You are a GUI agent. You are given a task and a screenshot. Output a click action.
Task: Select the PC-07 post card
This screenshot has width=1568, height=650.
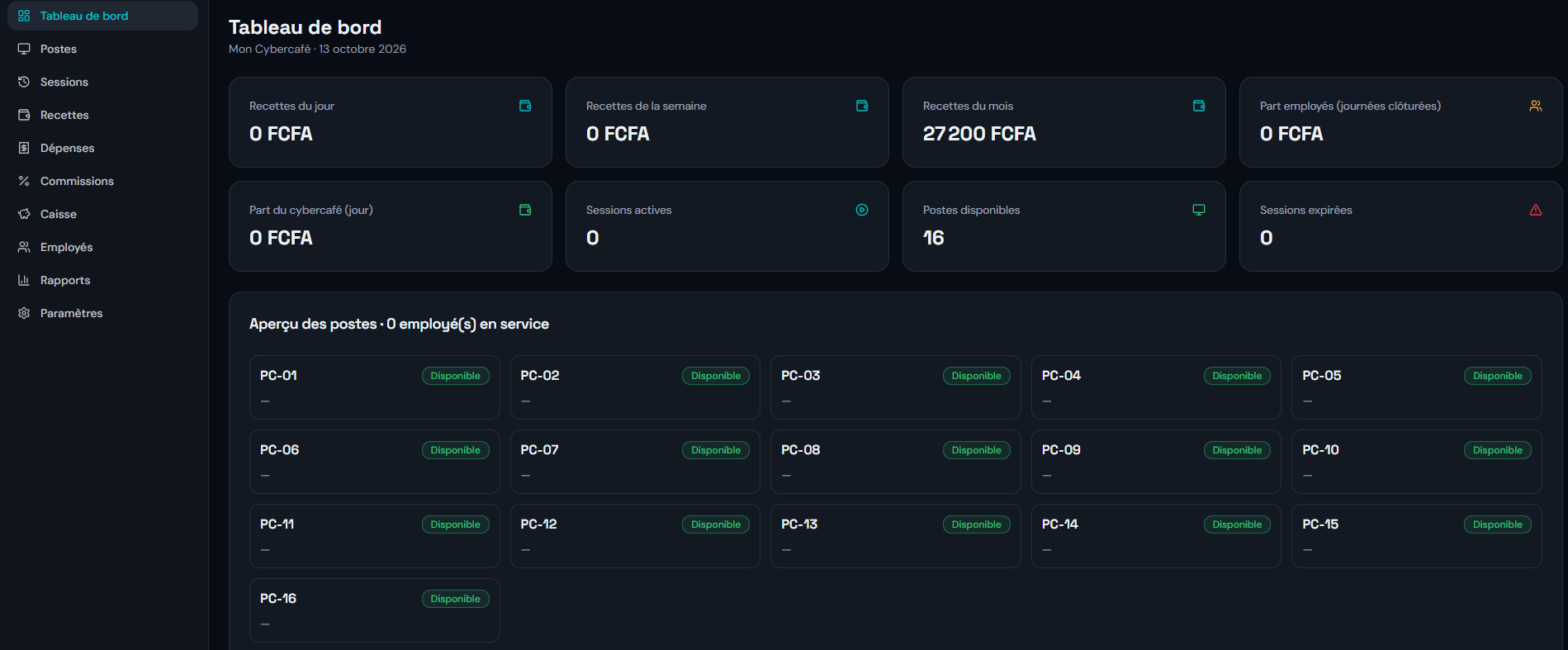click(x=635, y=462)
